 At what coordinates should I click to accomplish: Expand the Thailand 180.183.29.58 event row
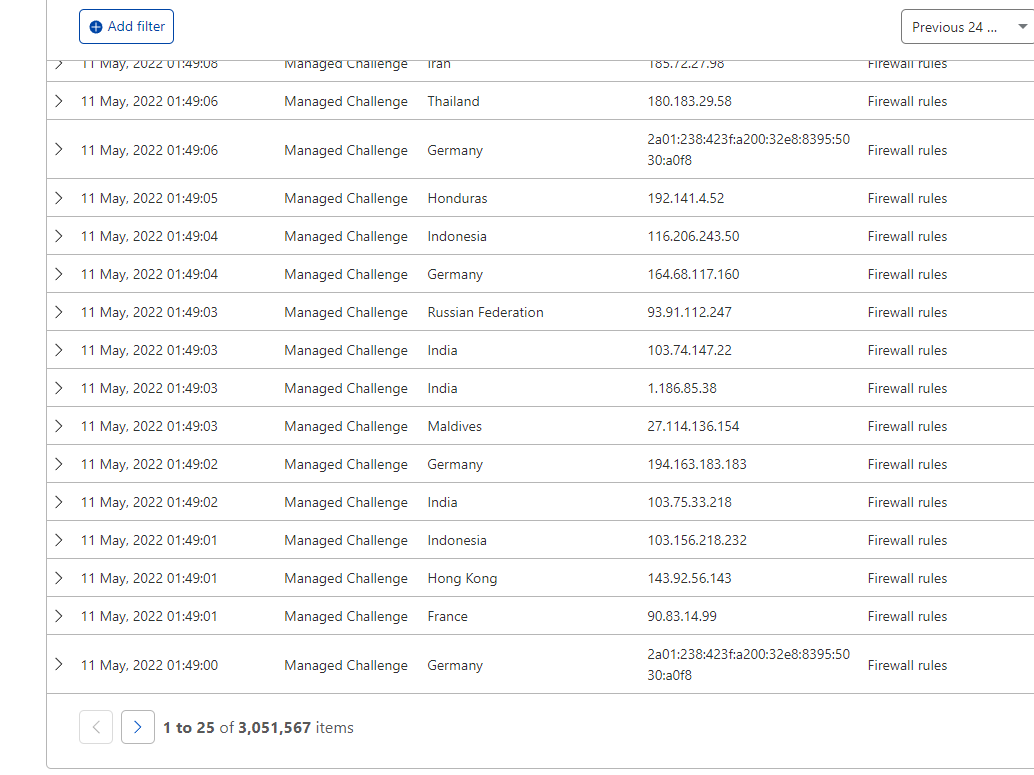(59, 101)
